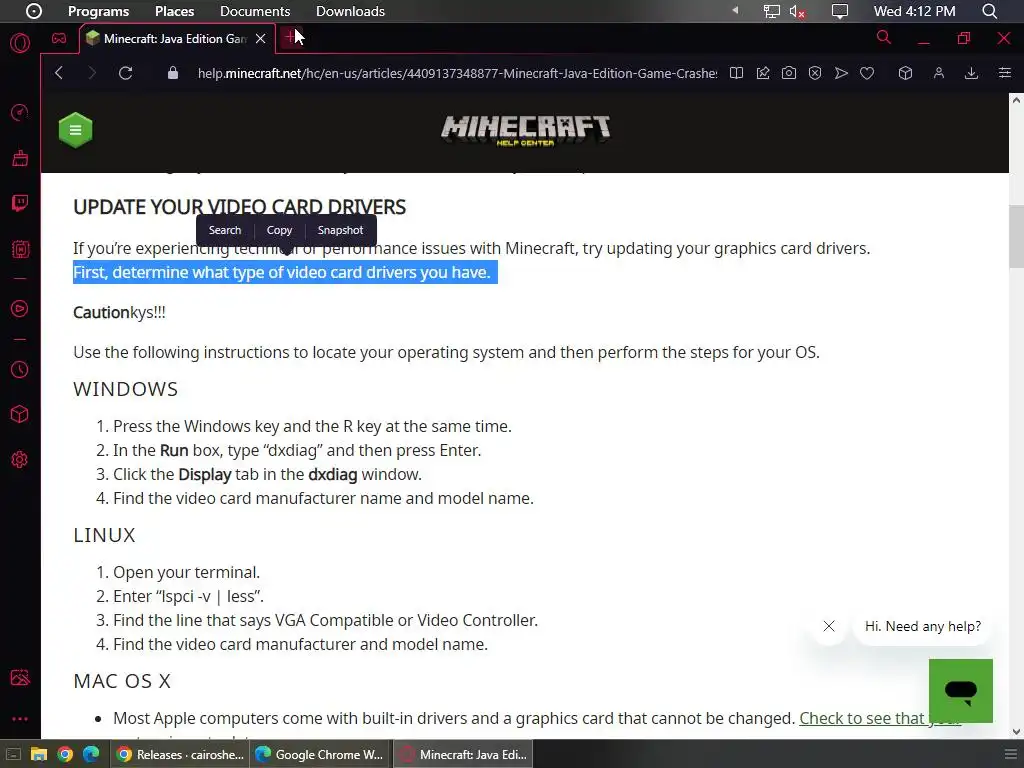Click the three dots sidebar setup

tap(20, 718)
